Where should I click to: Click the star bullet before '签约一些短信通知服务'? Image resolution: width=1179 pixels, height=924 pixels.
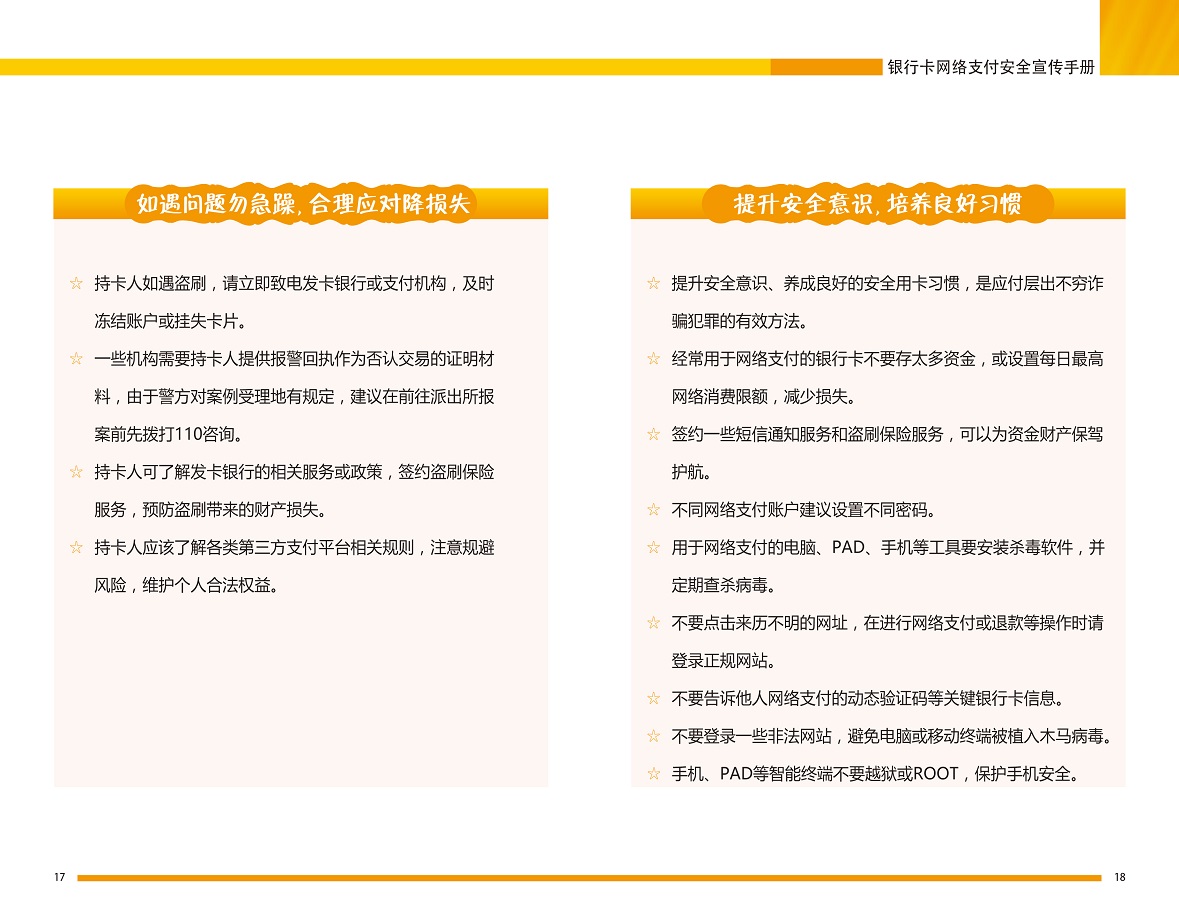click(x=653, y=434)
